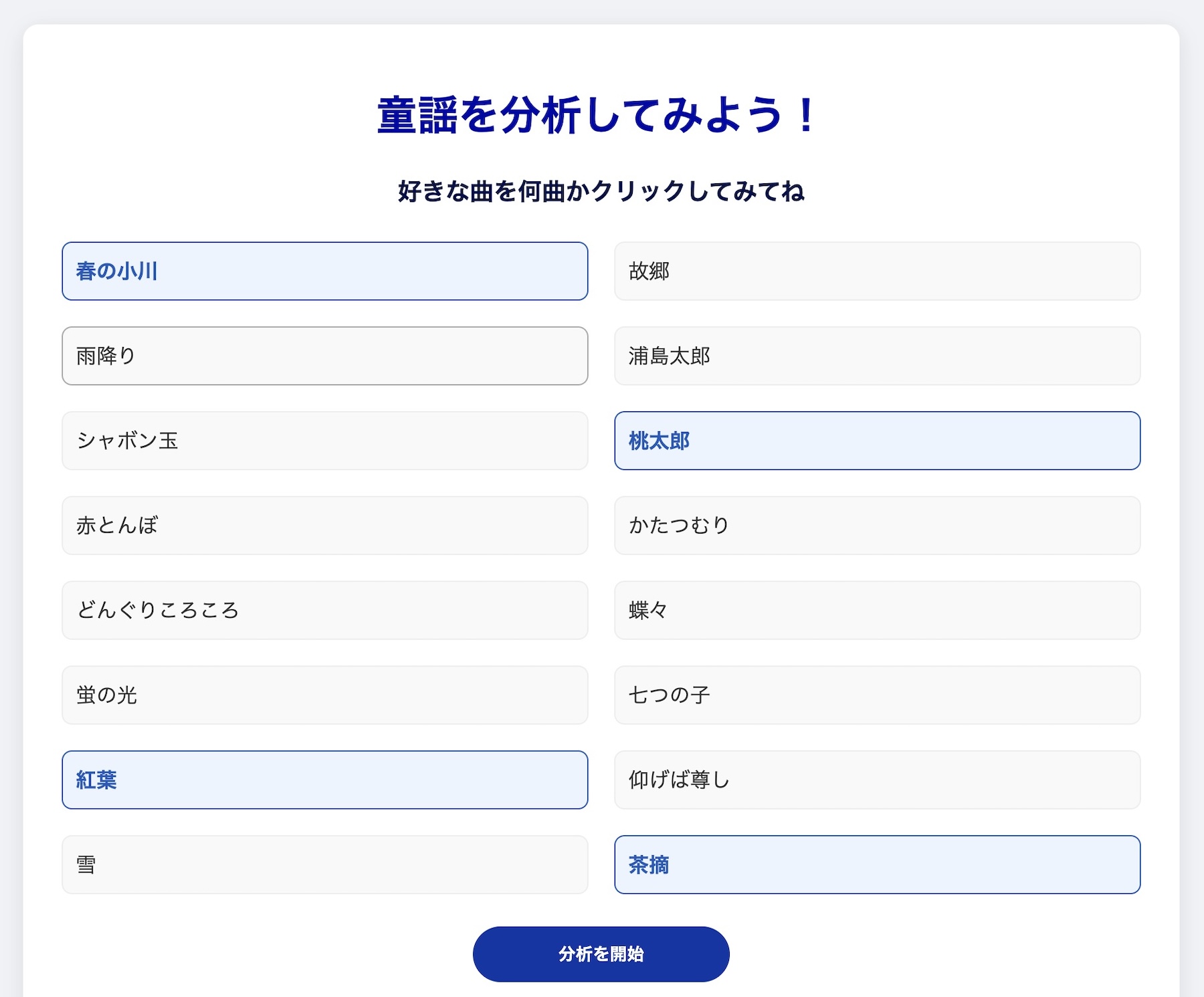
Task: Unselect the 桃太郎 song
Action: [877, 441]
